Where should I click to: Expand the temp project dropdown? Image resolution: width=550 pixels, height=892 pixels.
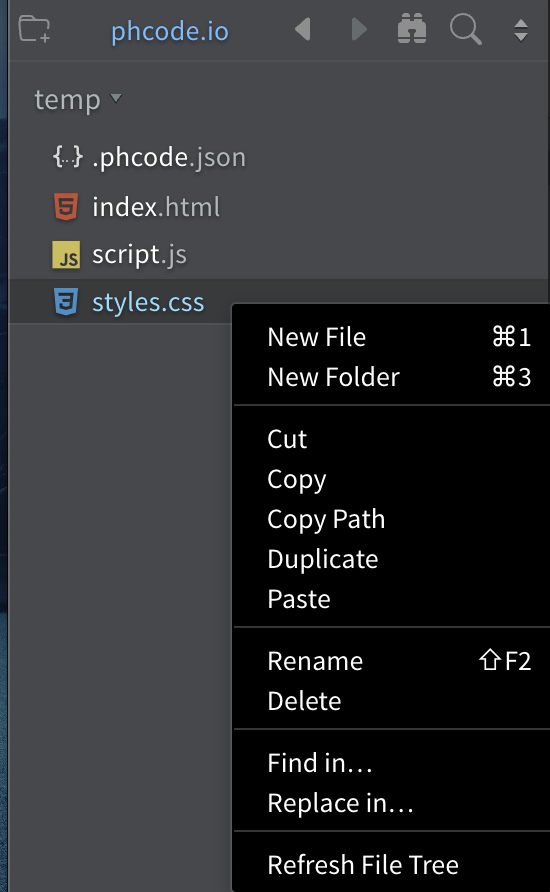point(78,100)
